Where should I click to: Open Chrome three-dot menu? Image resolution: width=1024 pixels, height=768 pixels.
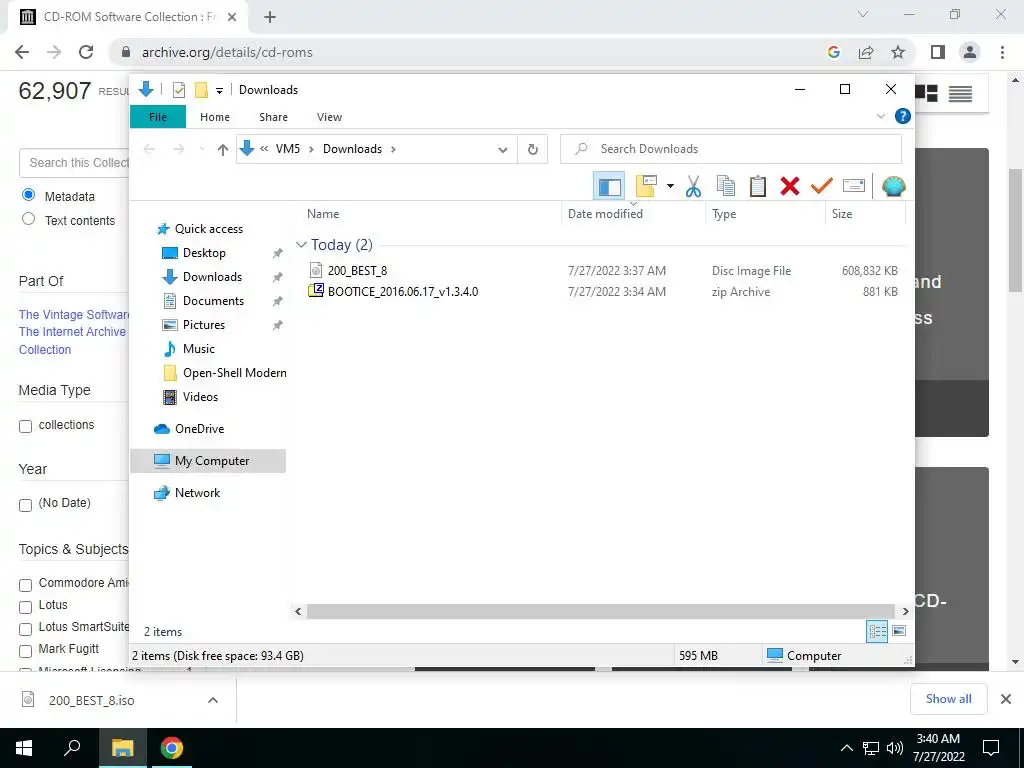[1002, 52]
